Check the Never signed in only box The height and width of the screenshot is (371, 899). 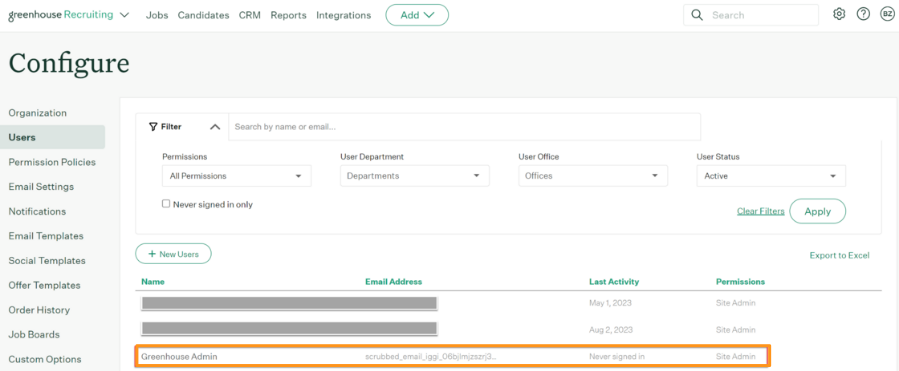pos(166,204)
